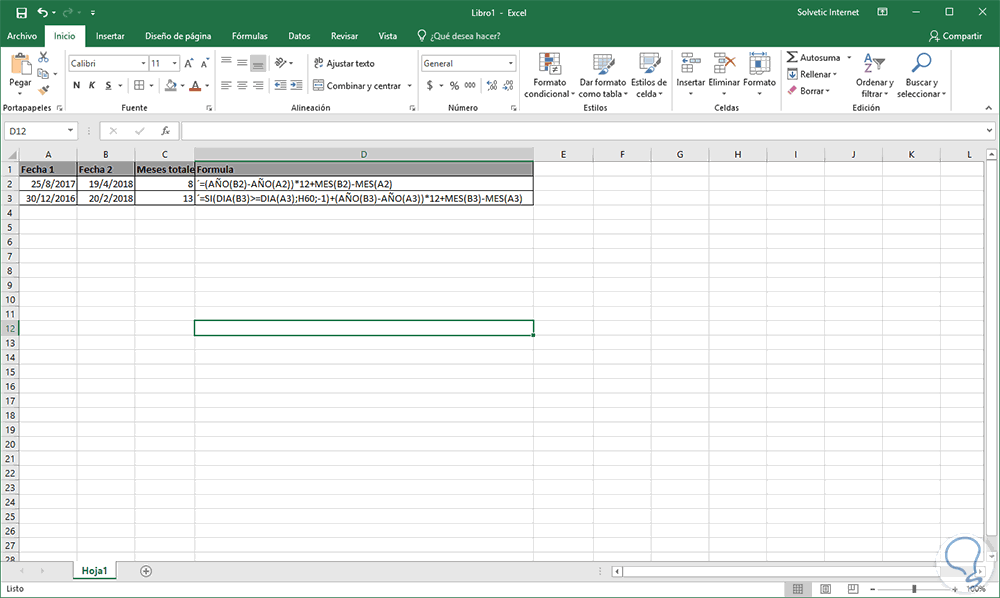Click the Autosuma button
Image resolution: width=1000 pixels, height=598 pixels.
(x=814, y=57)
